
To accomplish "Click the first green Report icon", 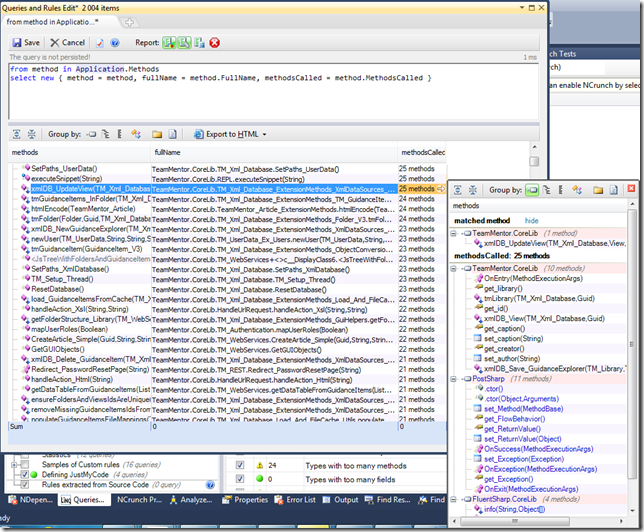I will point(170,43).
